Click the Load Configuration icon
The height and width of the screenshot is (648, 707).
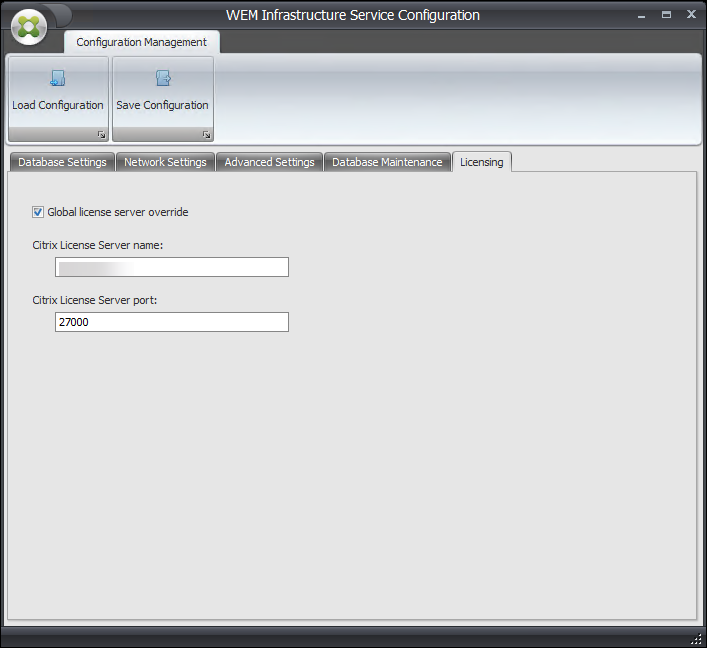58,78
